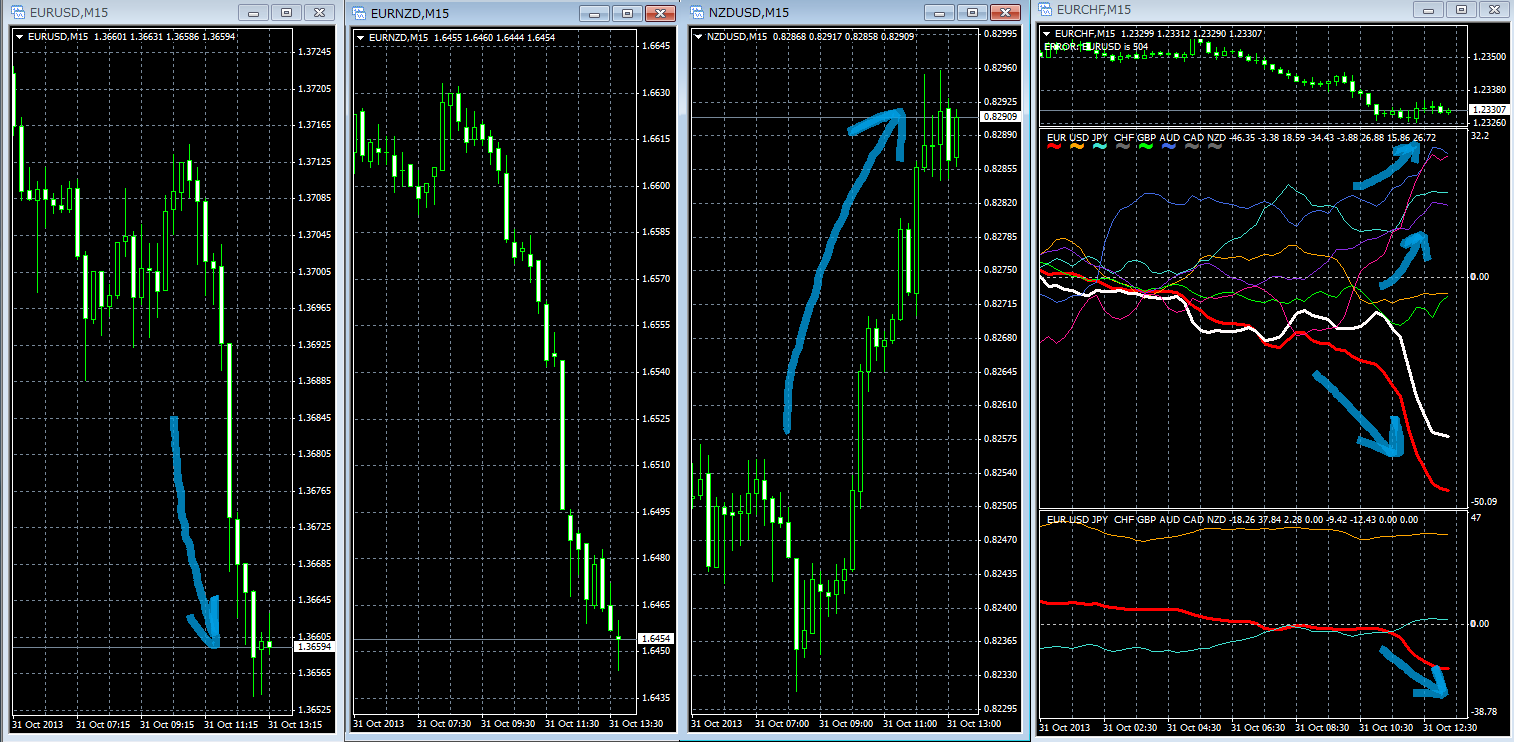Close the EURCHF,M15 chart window

point(1492,9)
